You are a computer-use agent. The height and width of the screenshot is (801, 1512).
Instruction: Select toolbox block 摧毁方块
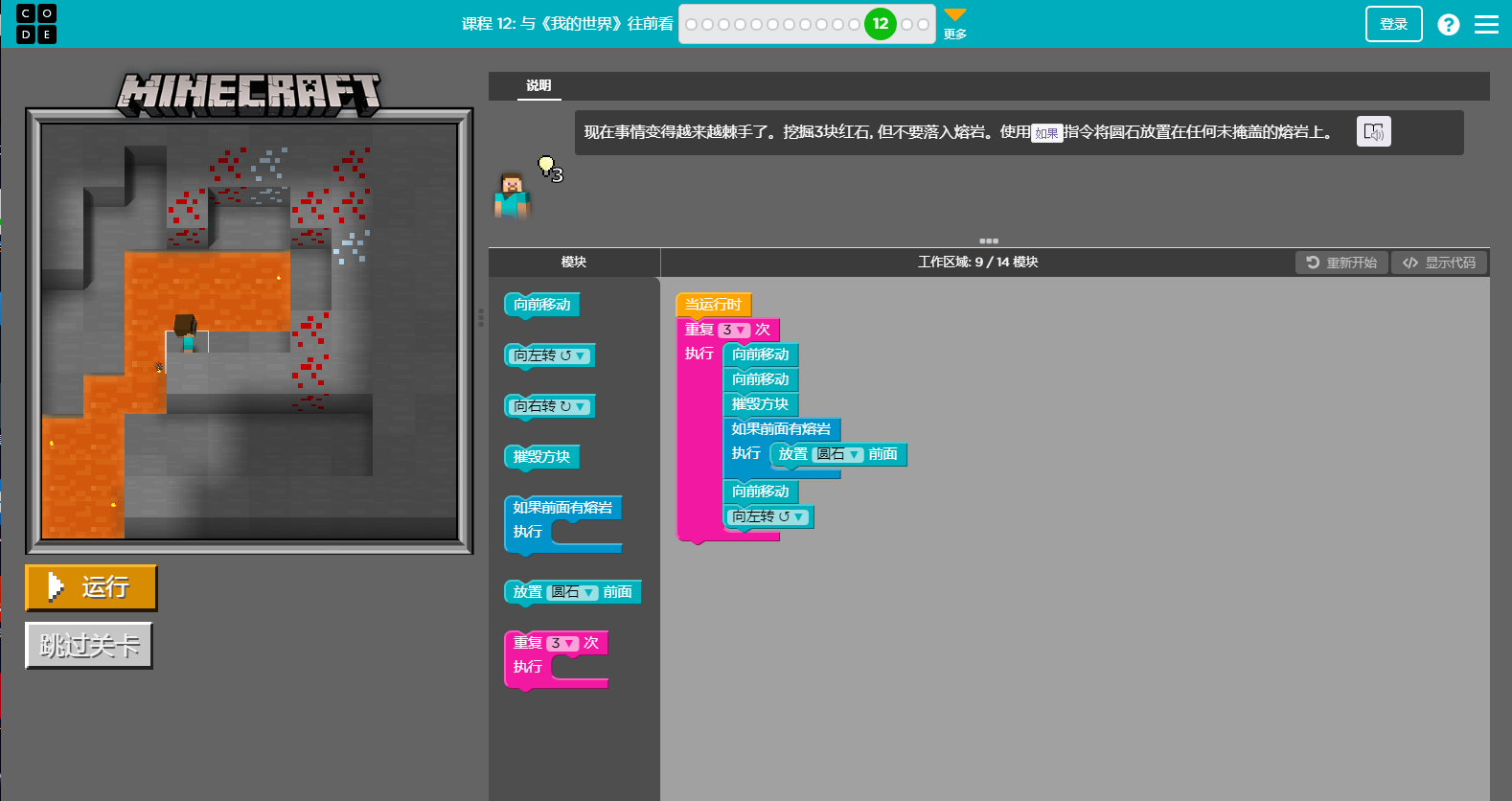coord(542,457)
